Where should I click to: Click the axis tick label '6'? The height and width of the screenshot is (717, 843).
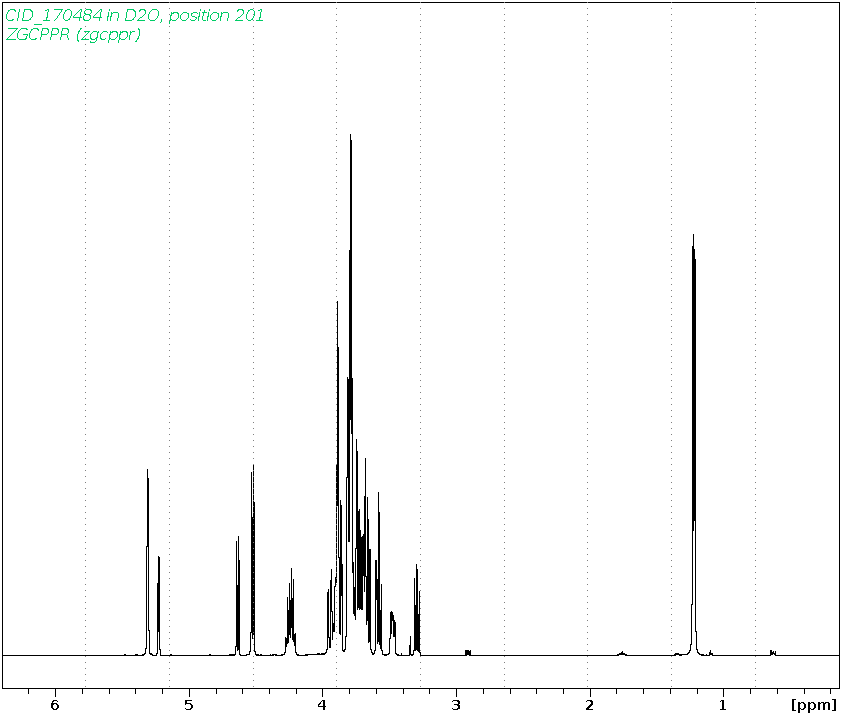55,705
